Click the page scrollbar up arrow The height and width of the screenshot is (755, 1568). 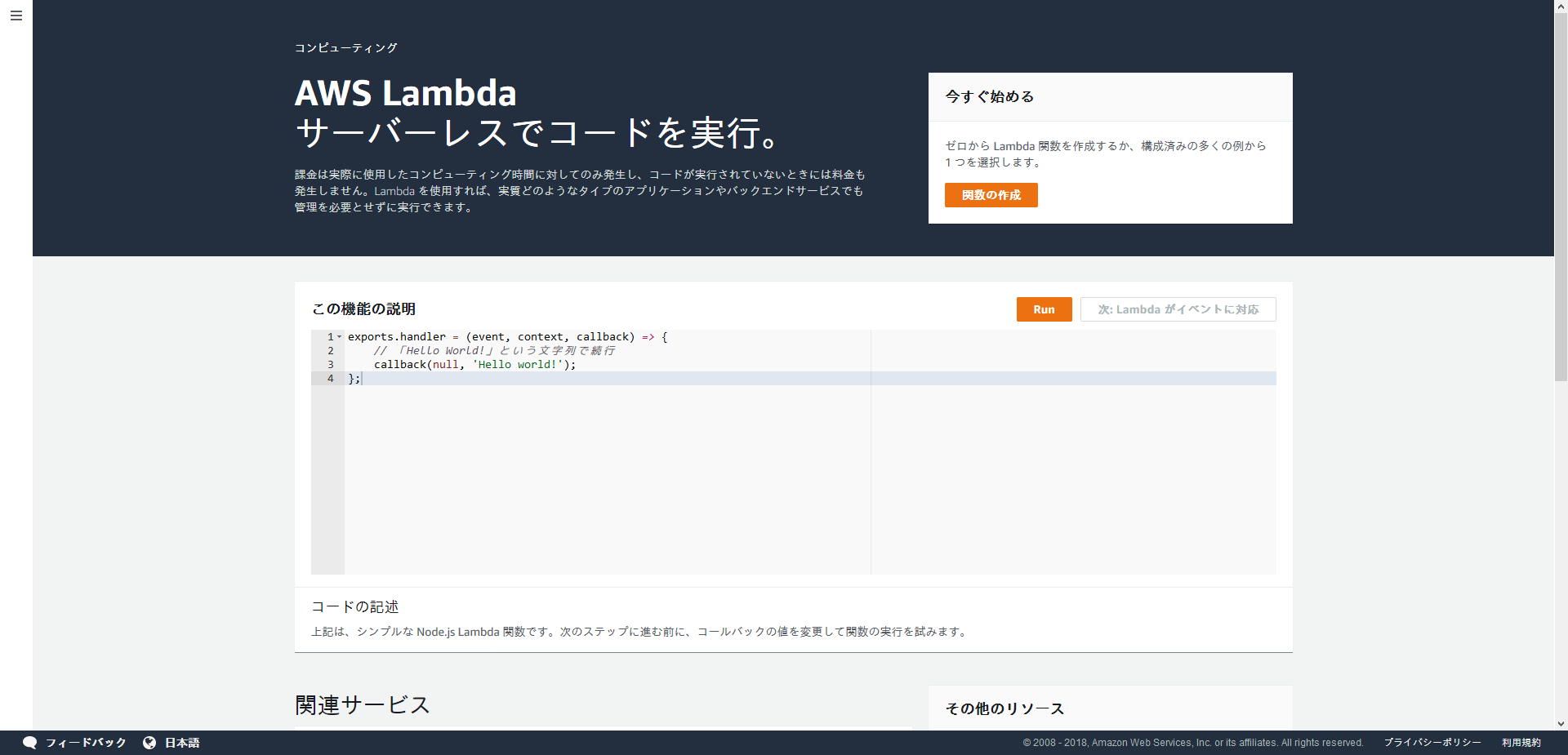[1561, 6]
